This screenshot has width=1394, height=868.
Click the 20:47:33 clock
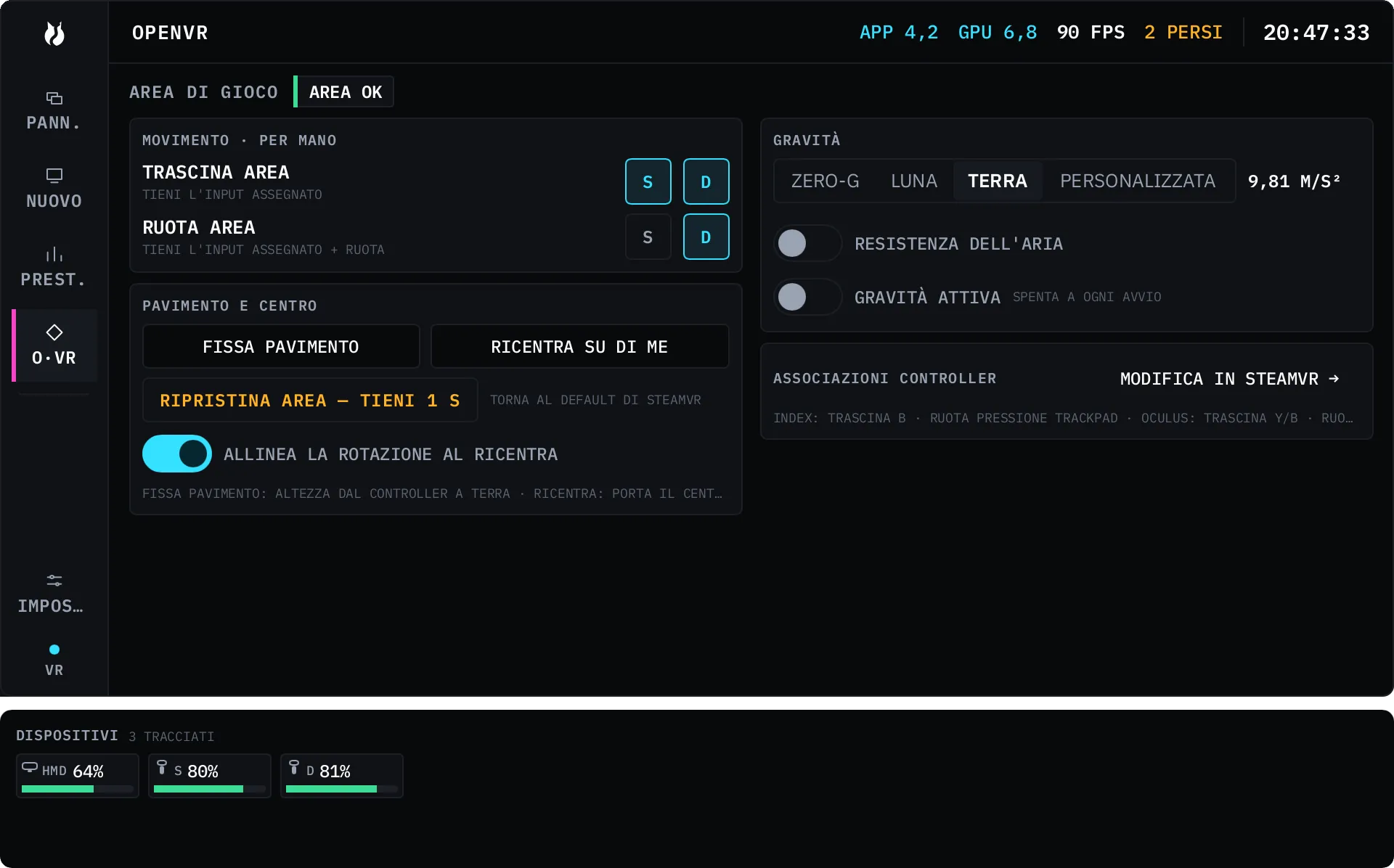pos(1316,33)
